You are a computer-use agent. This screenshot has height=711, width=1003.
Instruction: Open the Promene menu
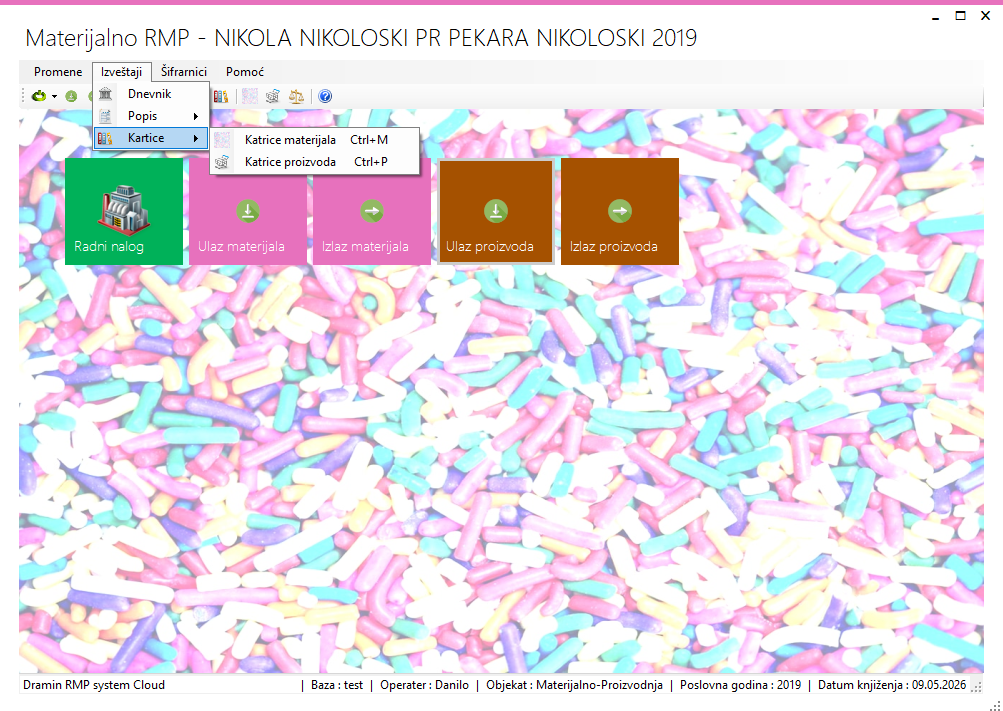58,72
